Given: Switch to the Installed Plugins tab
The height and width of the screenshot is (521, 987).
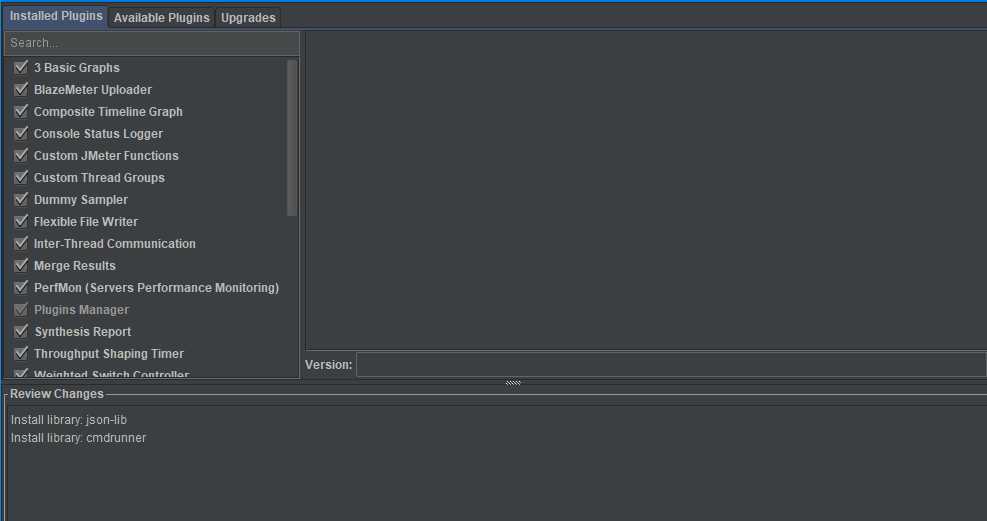Looking at the screenshot, I should coord(55,16).
